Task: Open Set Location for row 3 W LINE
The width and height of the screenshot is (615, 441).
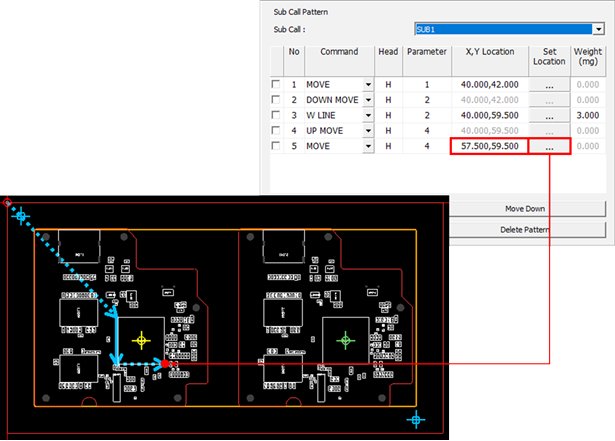Action: [x=549, y=116]
